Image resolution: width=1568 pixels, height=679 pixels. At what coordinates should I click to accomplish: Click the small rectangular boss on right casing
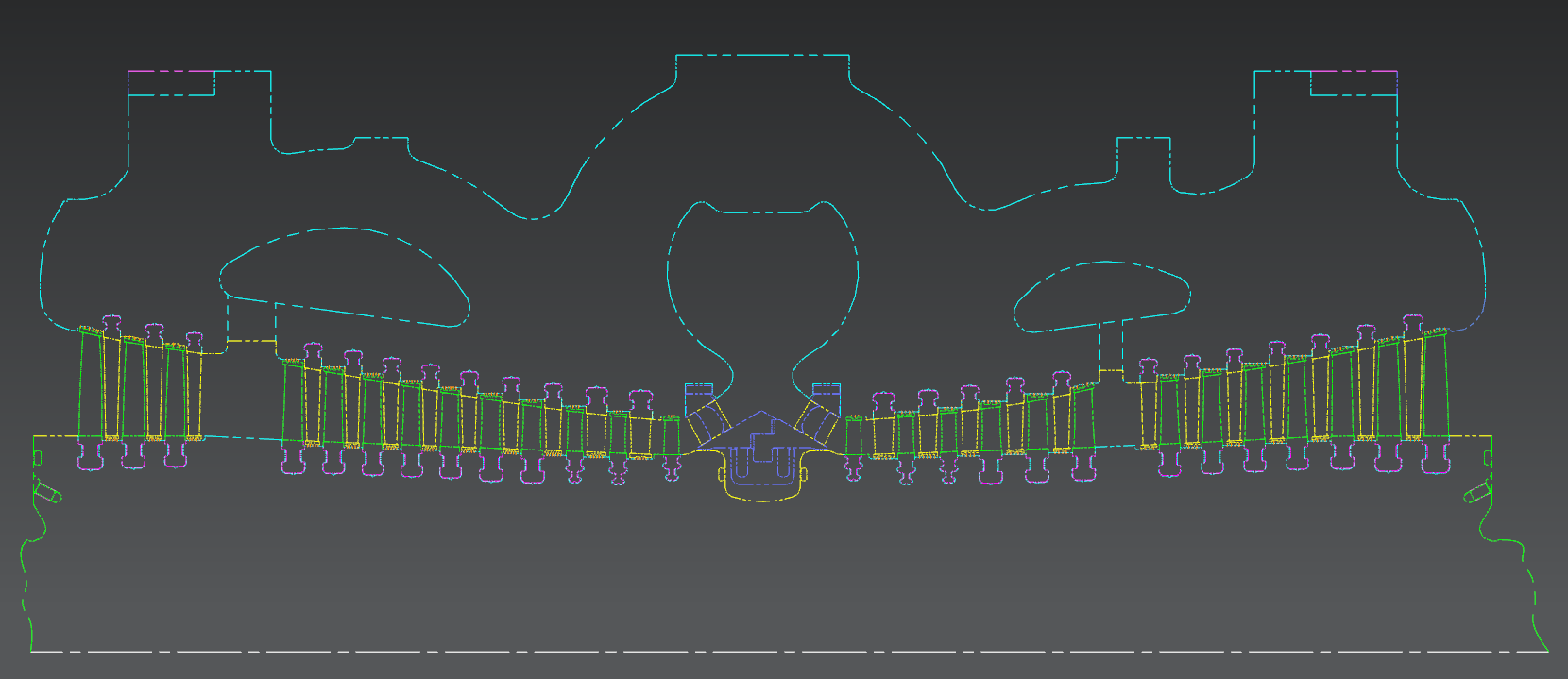[x=1143, y=138]
